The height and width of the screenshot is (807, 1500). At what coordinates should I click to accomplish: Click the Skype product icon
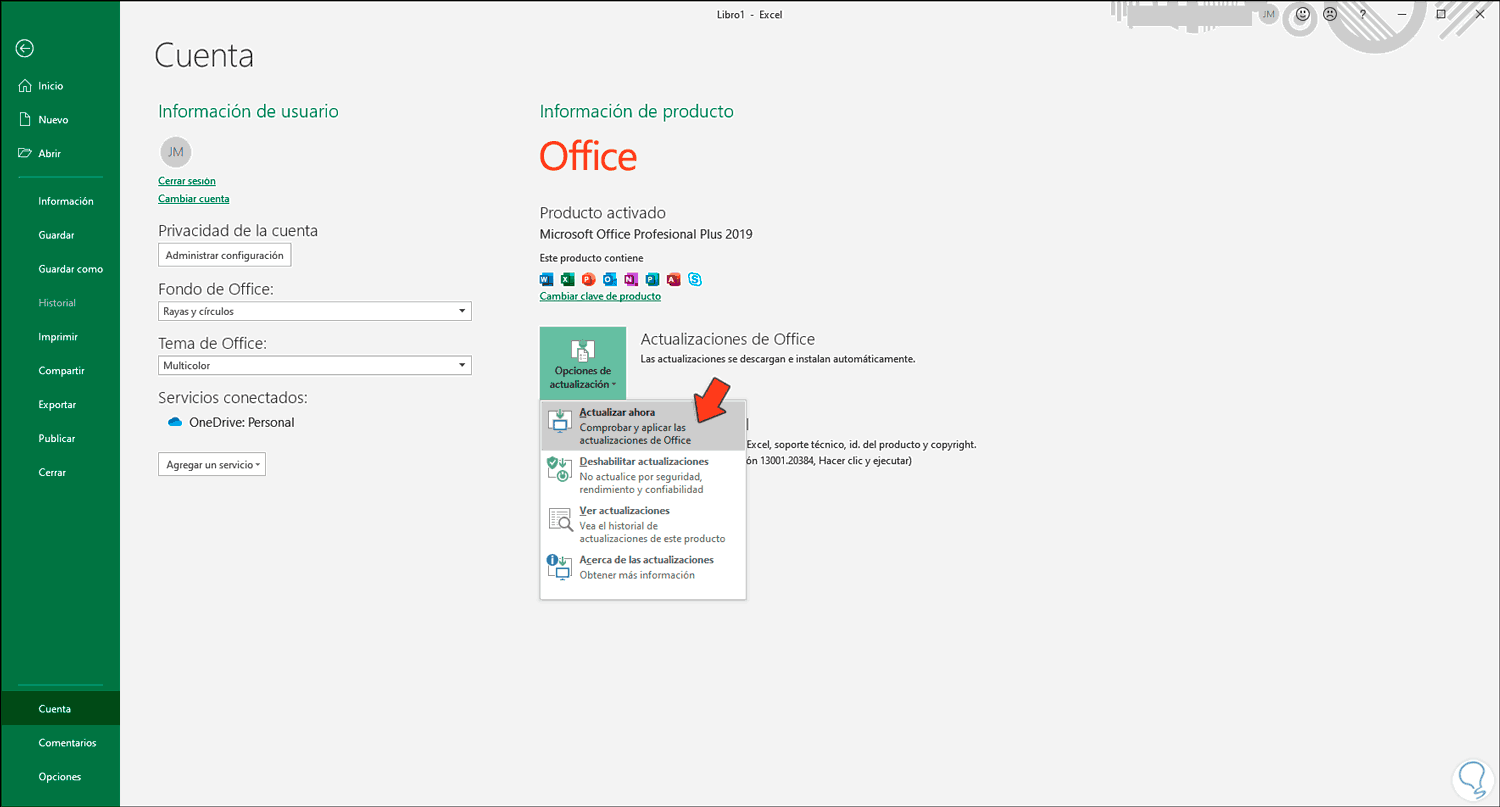(x=695, y=279)
